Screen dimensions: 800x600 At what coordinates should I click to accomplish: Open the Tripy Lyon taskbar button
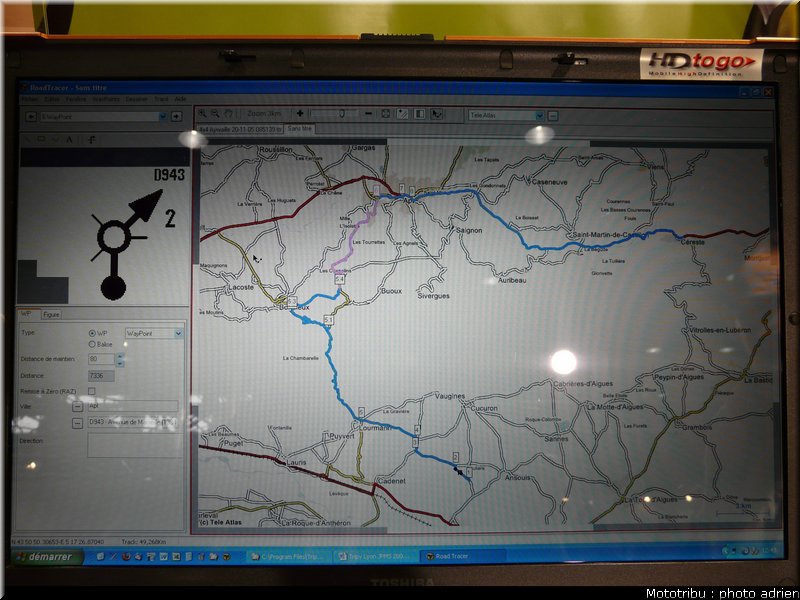(x=376, y=556)
